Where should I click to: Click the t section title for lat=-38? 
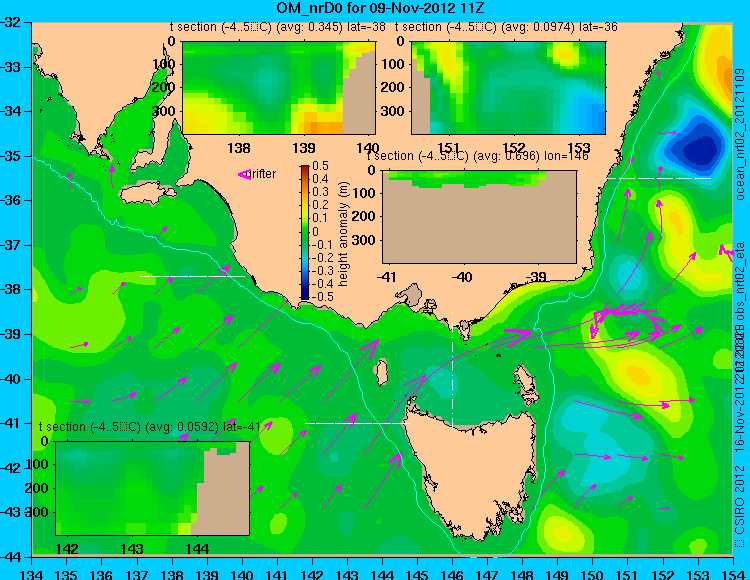tap(278, 27)
